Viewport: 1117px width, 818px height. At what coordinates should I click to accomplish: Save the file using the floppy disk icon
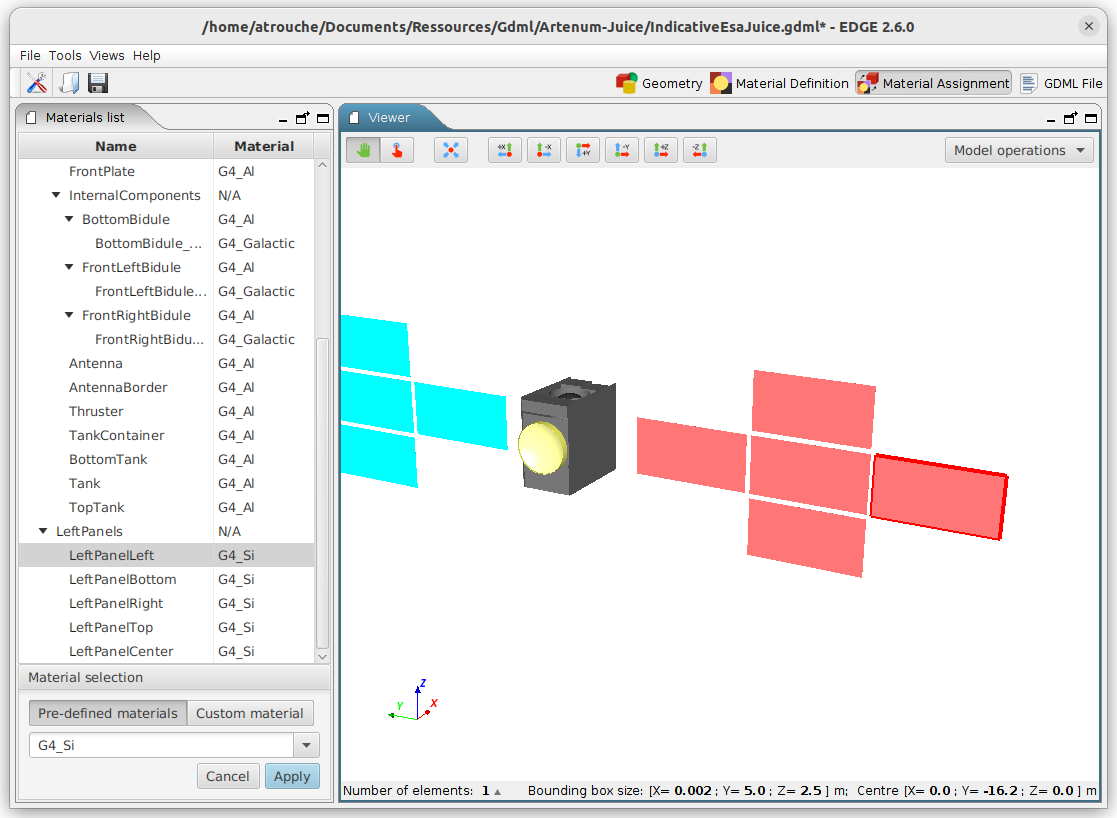pyautogui.click(x=96, y=83)
